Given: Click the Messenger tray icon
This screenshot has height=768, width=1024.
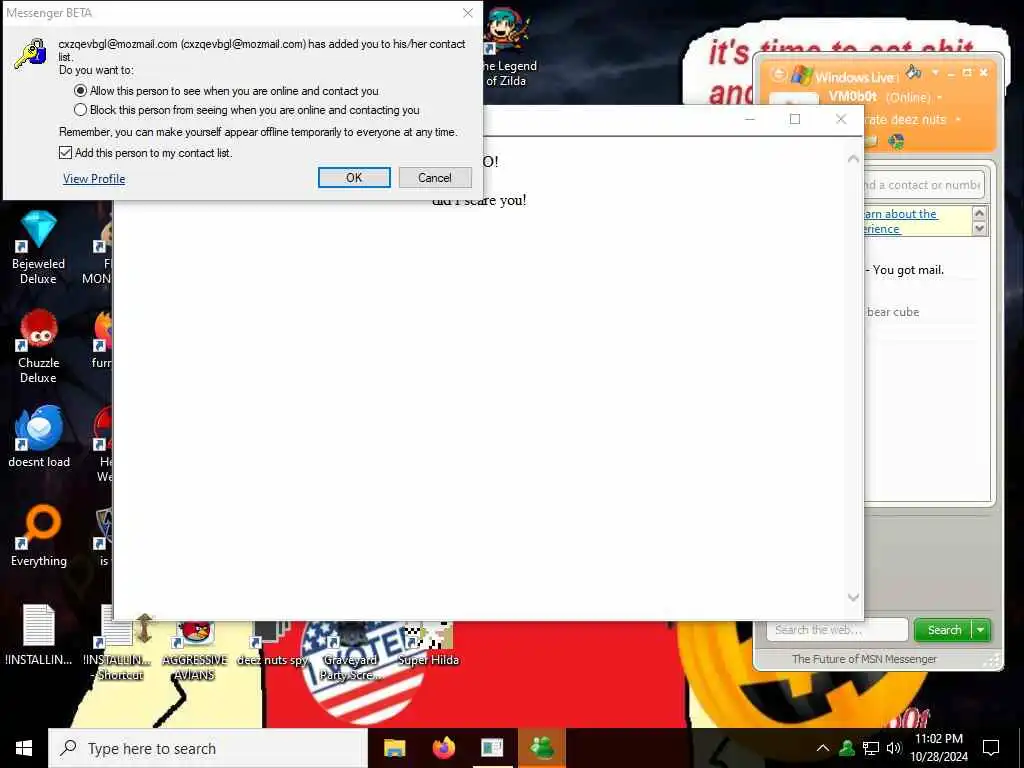Looking at the screenshot, I should 847,748.
